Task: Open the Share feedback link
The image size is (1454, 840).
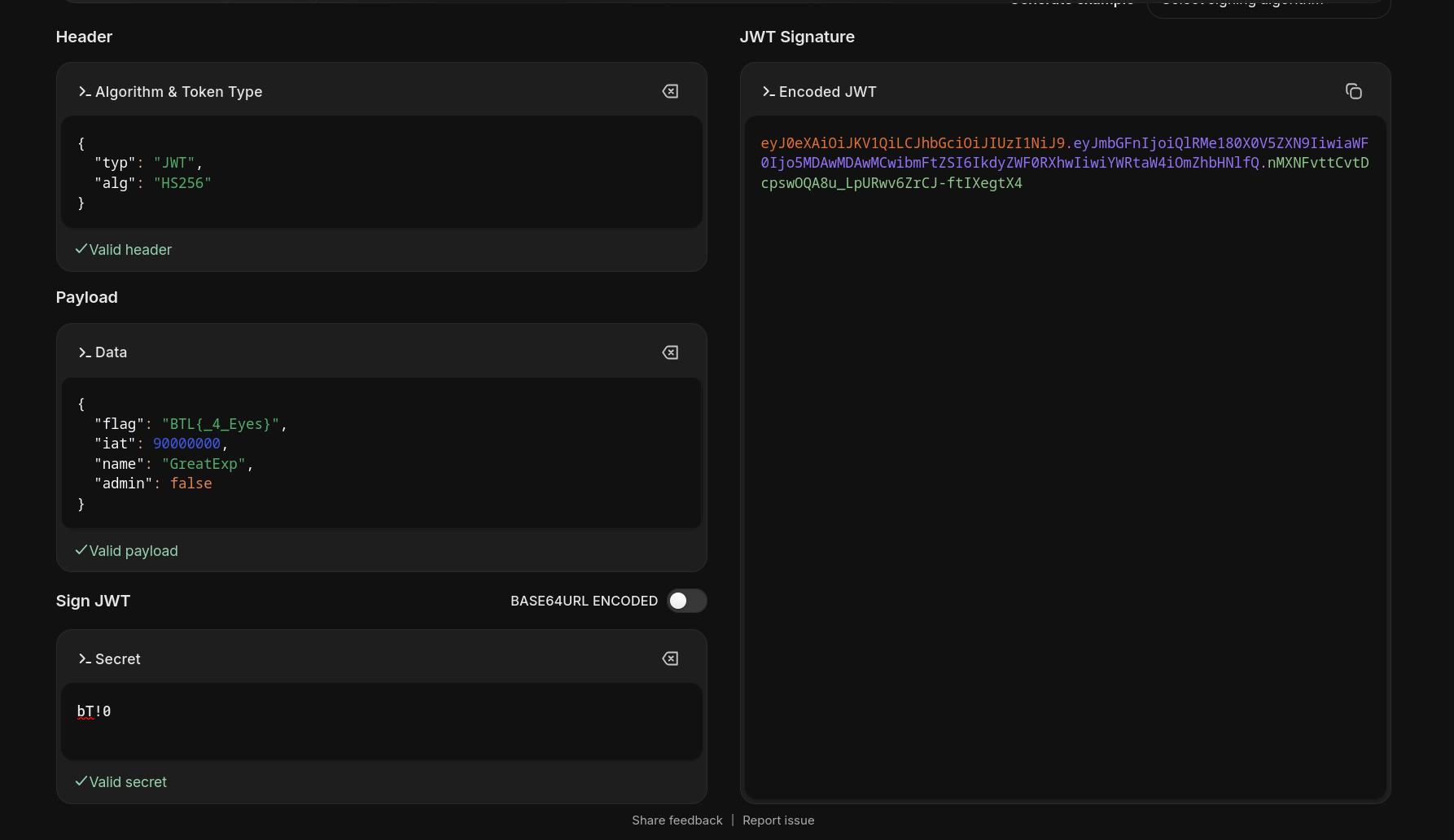Action: coord(677,820)
